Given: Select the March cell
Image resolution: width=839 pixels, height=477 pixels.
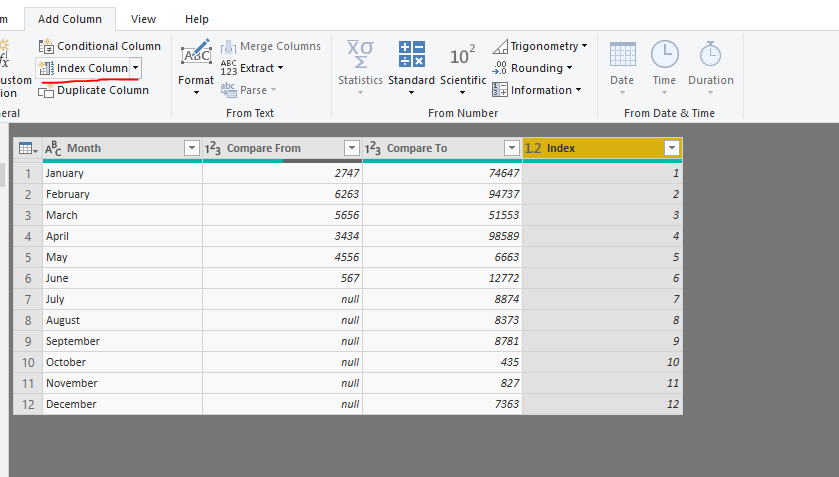Looking at the screenshot, I should tap(122, 215).
